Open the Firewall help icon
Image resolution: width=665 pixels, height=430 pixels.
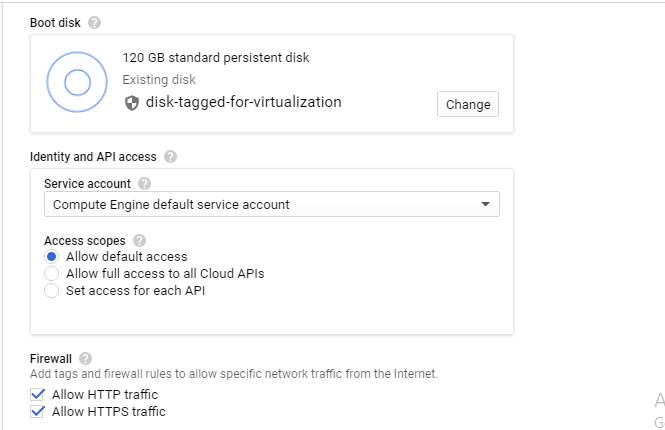coord(86,358)
